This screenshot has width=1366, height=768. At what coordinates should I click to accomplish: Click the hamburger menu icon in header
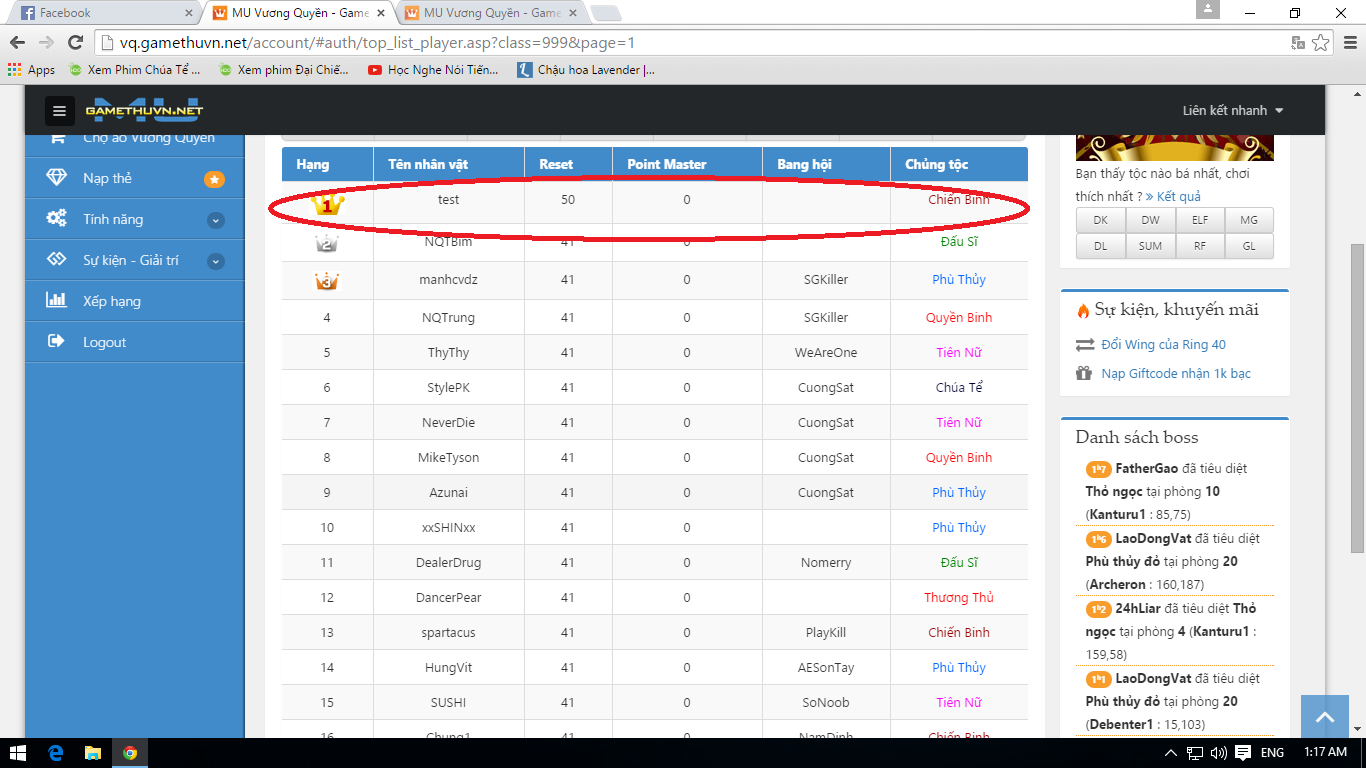[59, 111]
